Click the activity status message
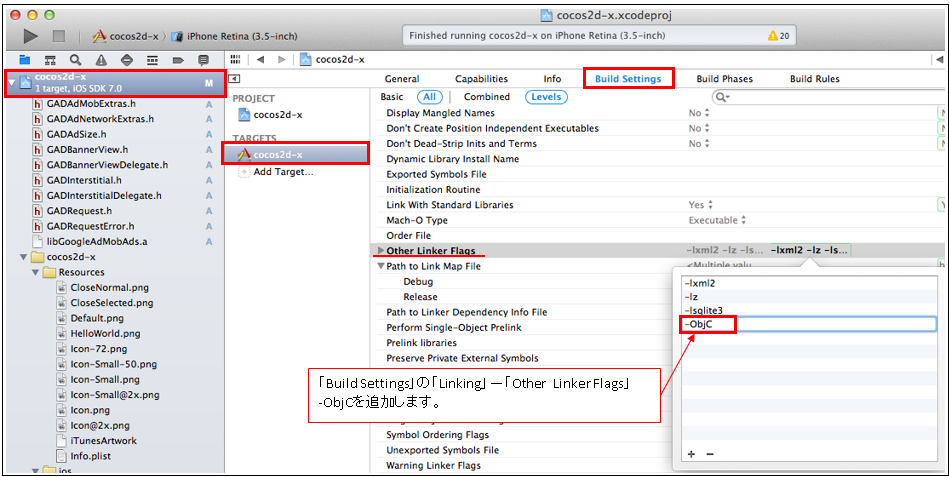The image size is (949, 477). tap(537, 36)
